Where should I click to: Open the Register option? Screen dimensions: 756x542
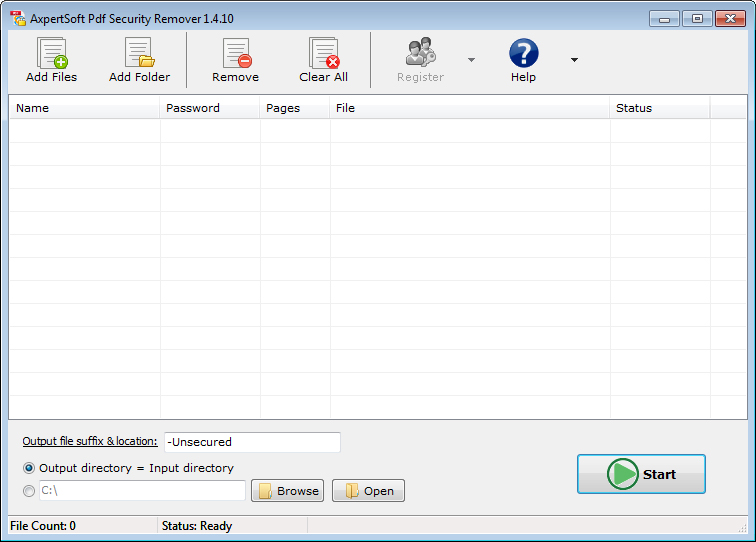[x=420, y=60]
